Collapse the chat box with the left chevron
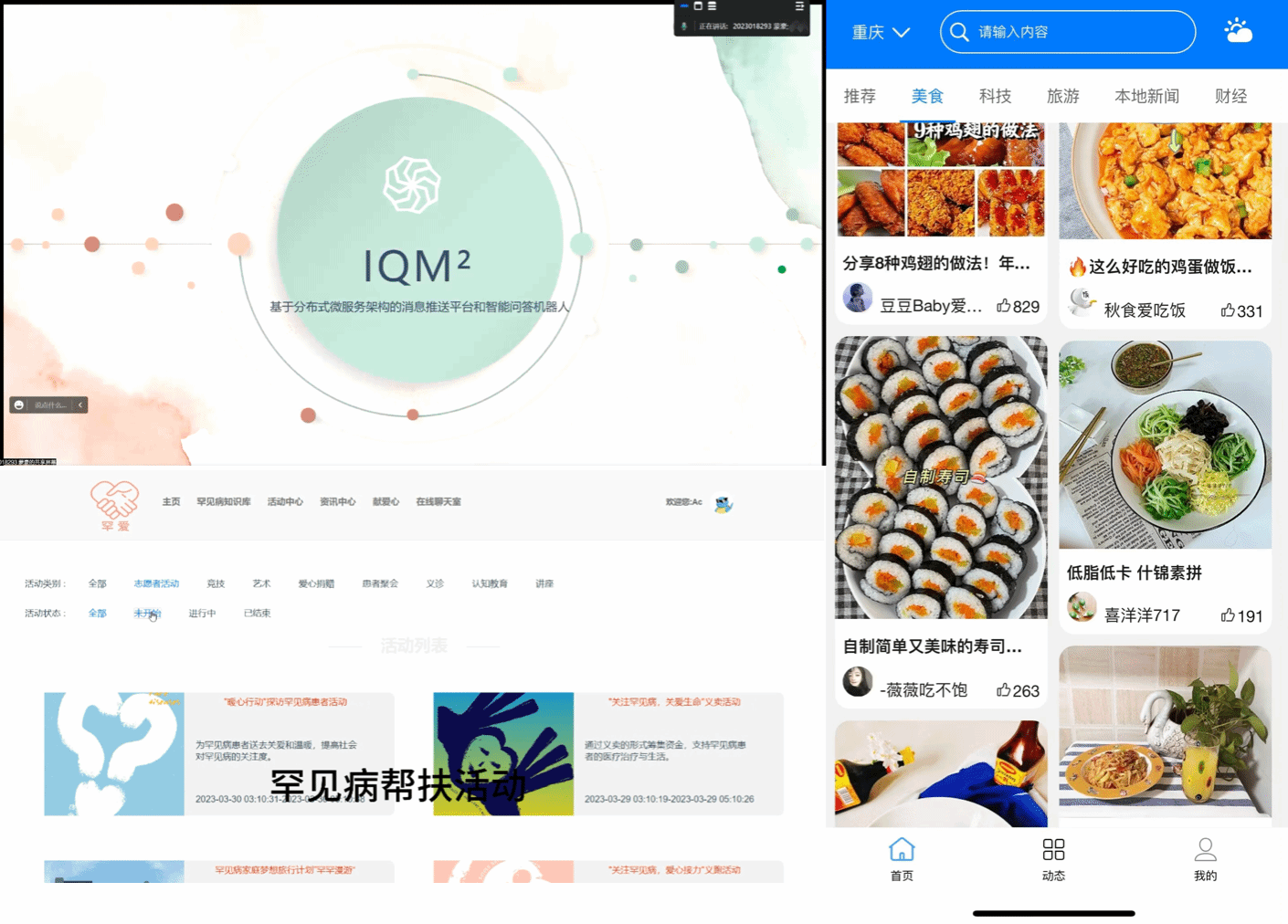Image resolution: width=1288 pixels, height=924 pixels. pos(80,404)
